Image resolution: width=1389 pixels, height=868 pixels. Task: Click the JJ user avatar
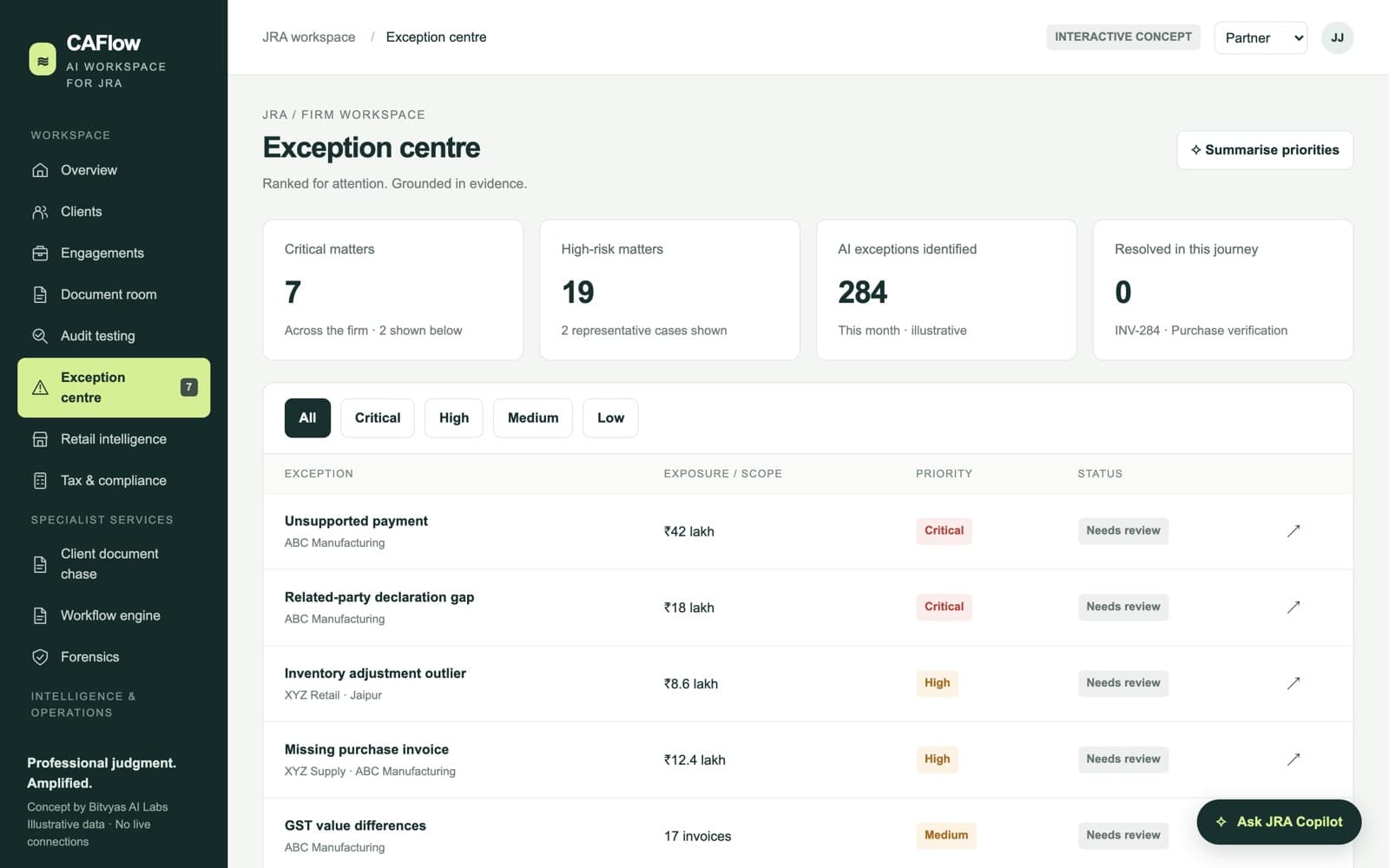coord(1337,37)
